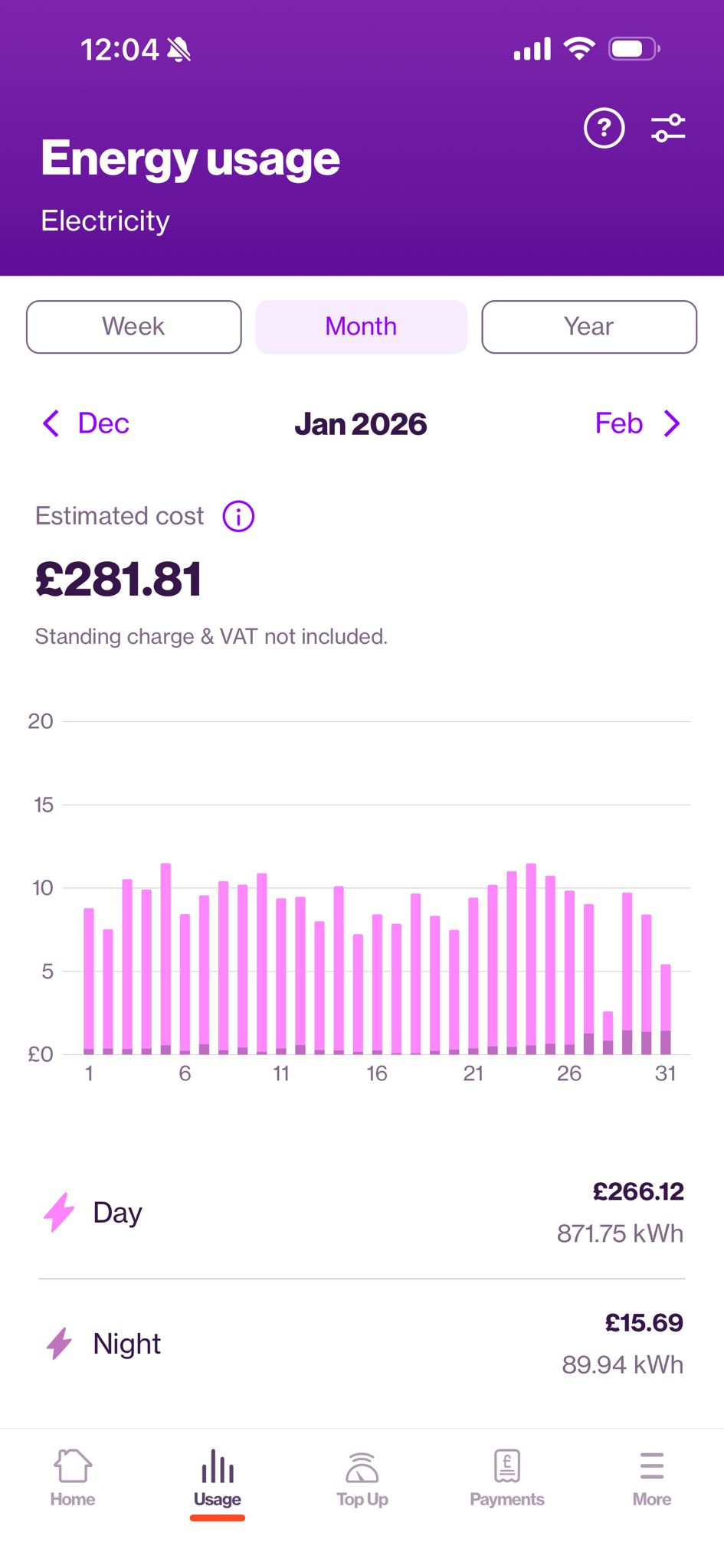Open the More menu icon
724x1568 pixels.
tap(652, 1466)
